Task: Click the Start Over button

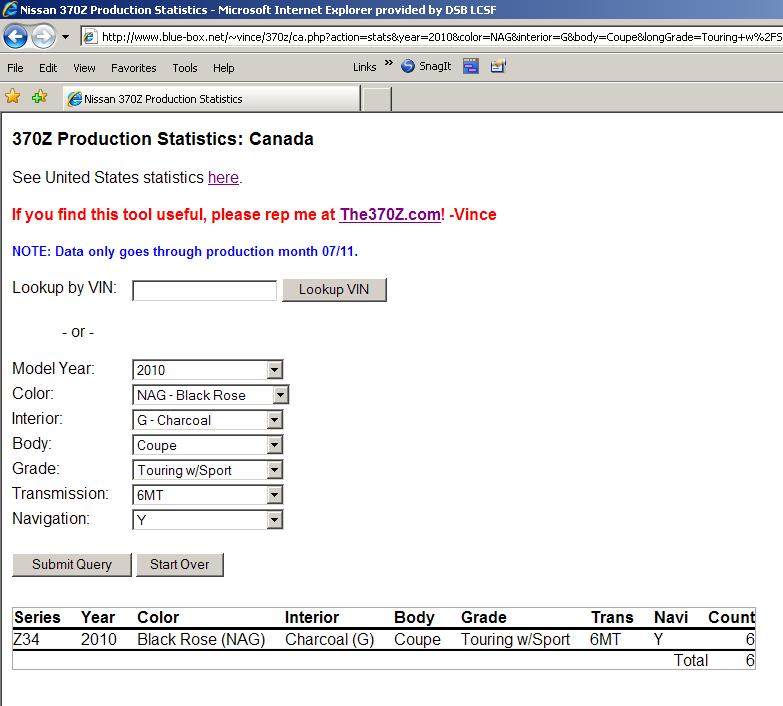Action: [180, 565]
